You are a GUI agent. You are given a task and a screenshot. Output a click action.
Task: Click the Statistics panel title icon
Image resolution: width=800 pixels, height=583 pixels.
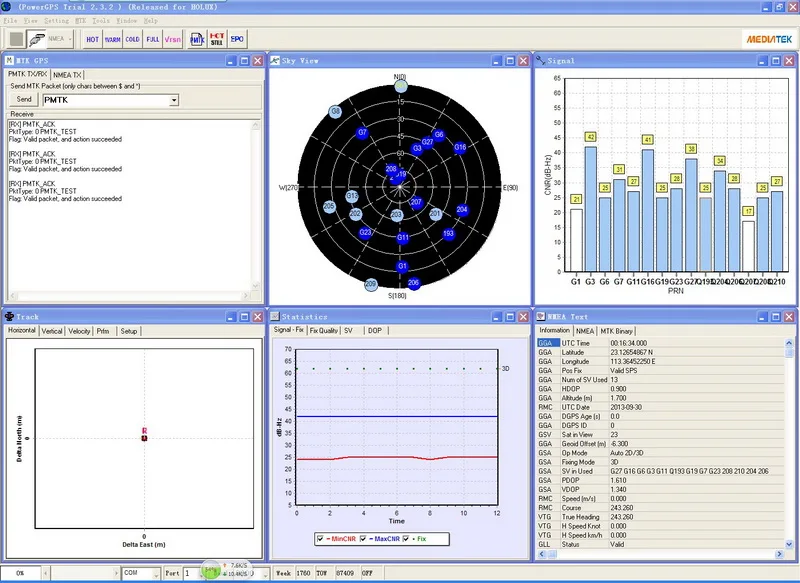(x=274, y=316)
